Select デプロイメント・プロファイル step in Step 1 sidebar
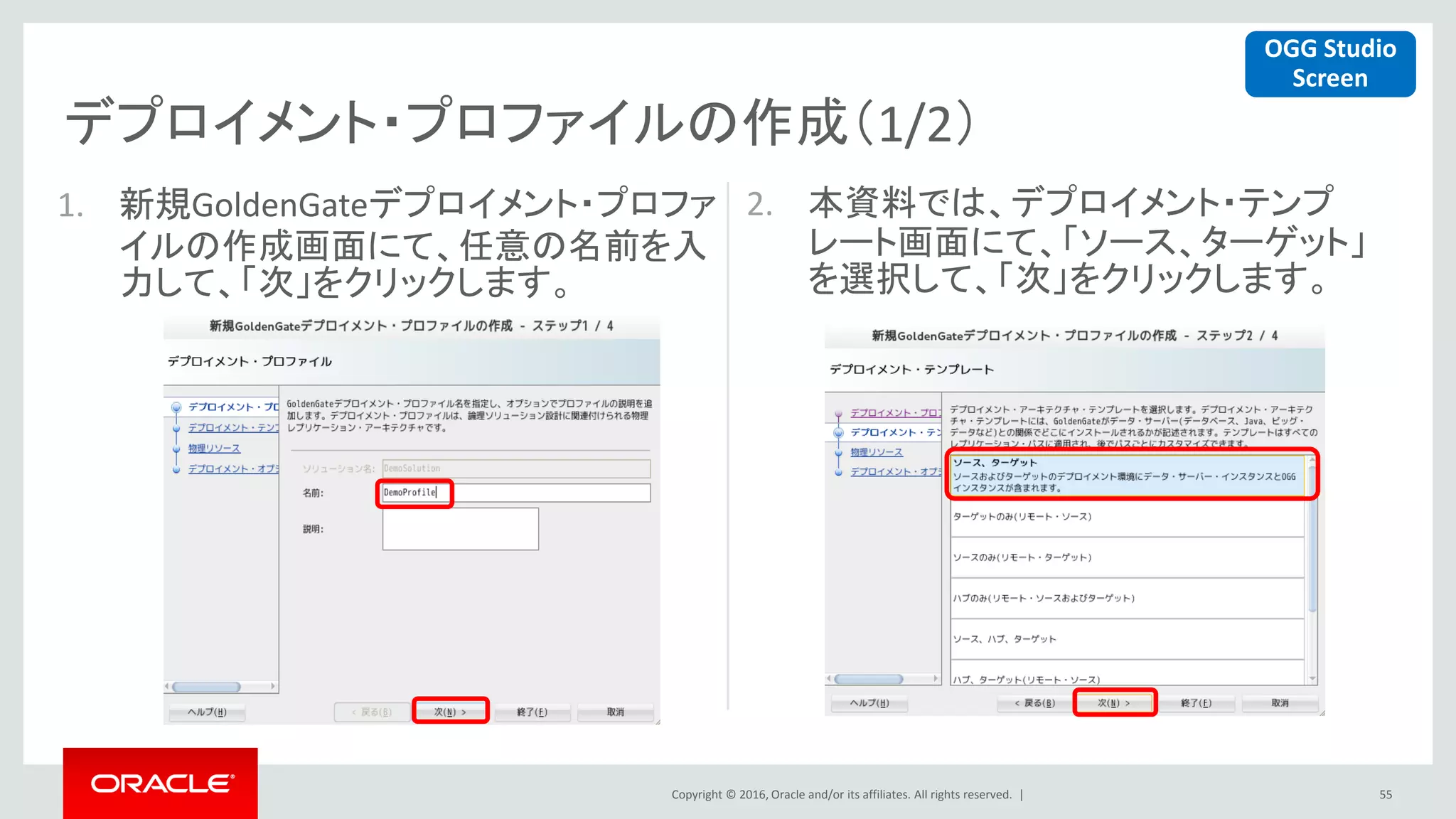 click(232, 407)
